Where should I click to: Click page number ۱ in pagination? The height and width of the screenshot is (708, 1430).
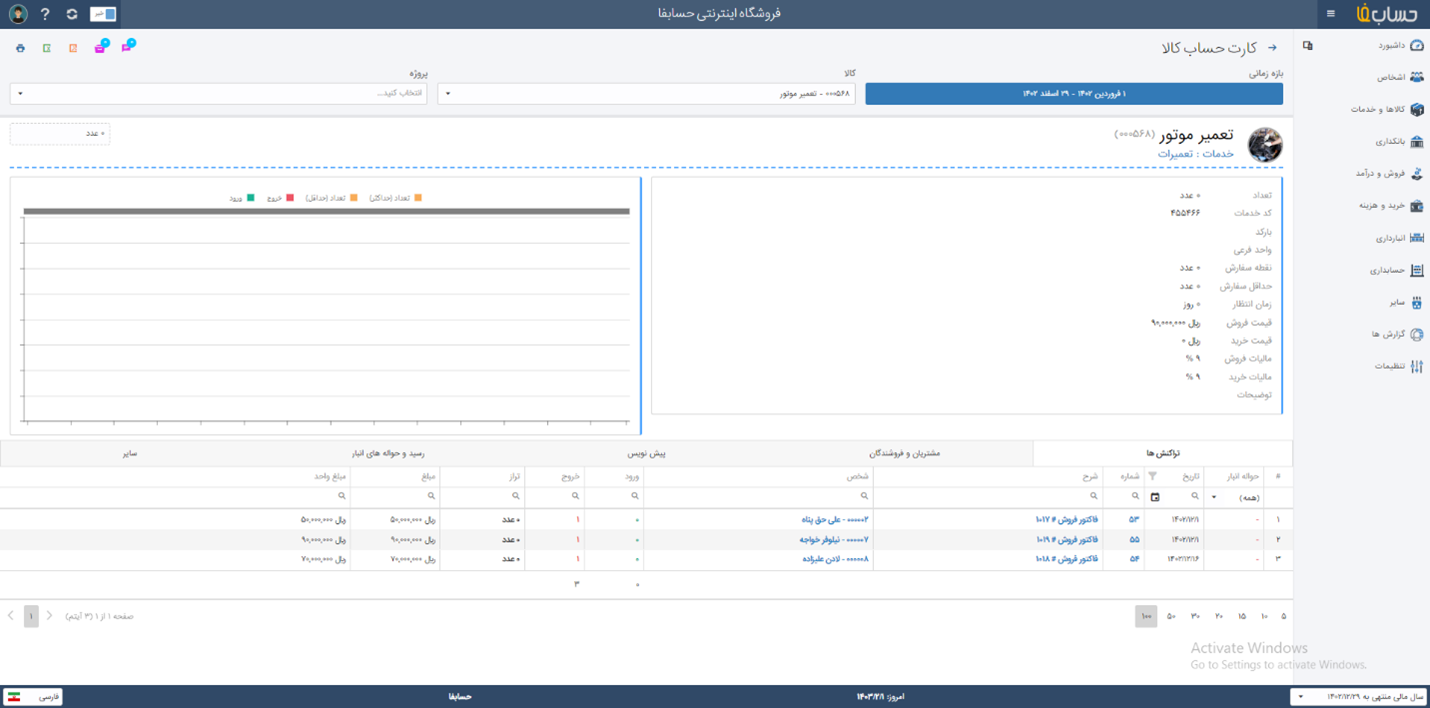pyautogui.click(x=31, y=616)
